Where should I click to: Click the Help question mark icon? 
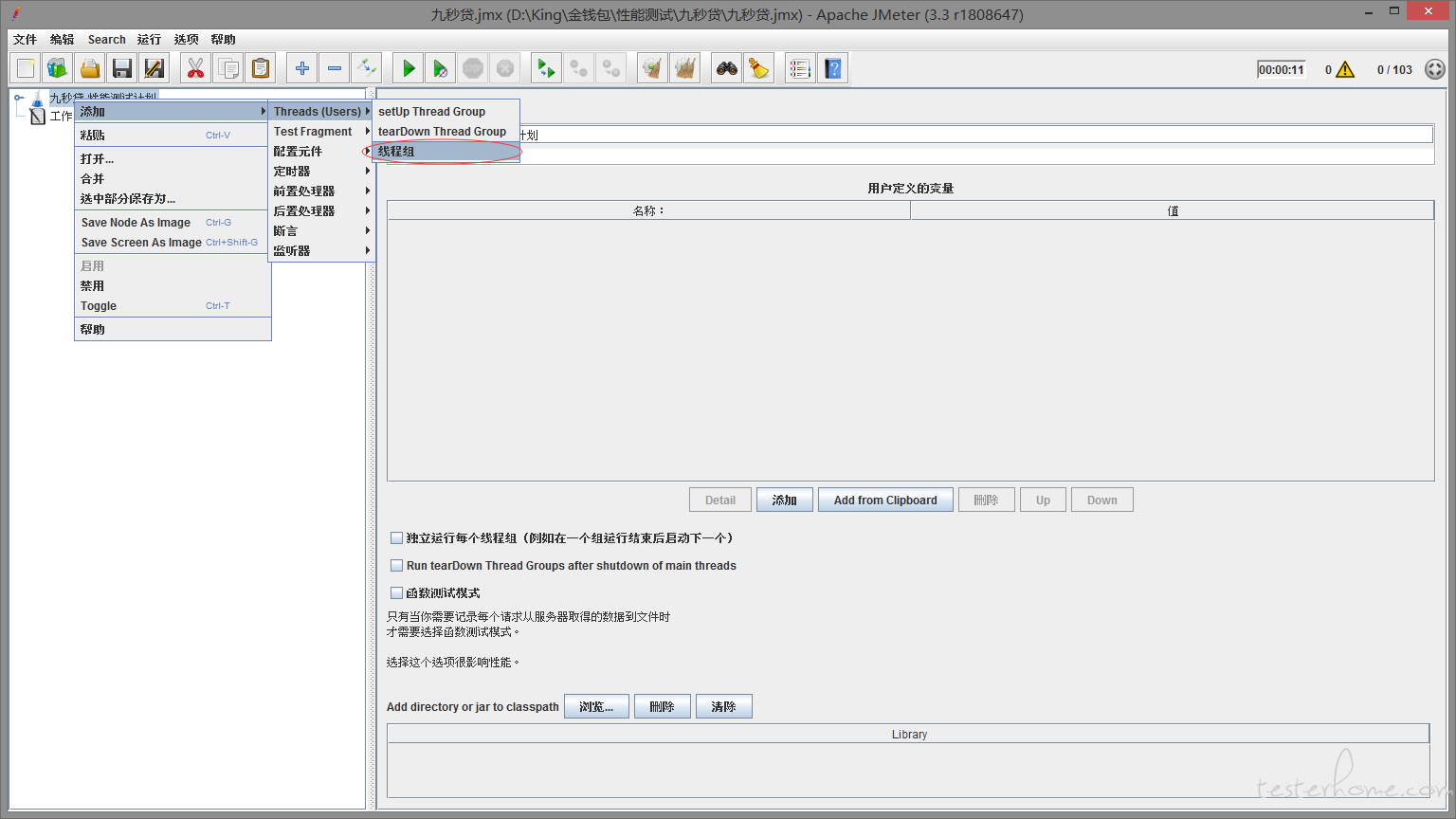[x=833, y=68]
